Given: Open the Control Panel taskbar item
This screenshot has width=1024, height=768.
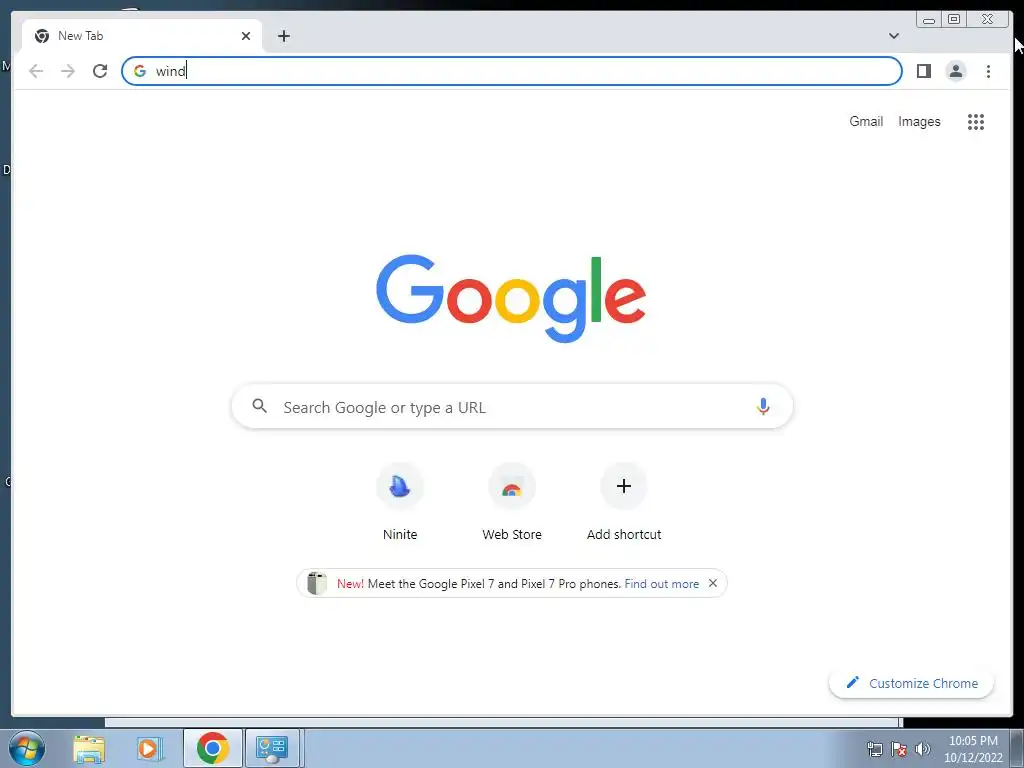Looking at the screenshot, I should point(272,748).
